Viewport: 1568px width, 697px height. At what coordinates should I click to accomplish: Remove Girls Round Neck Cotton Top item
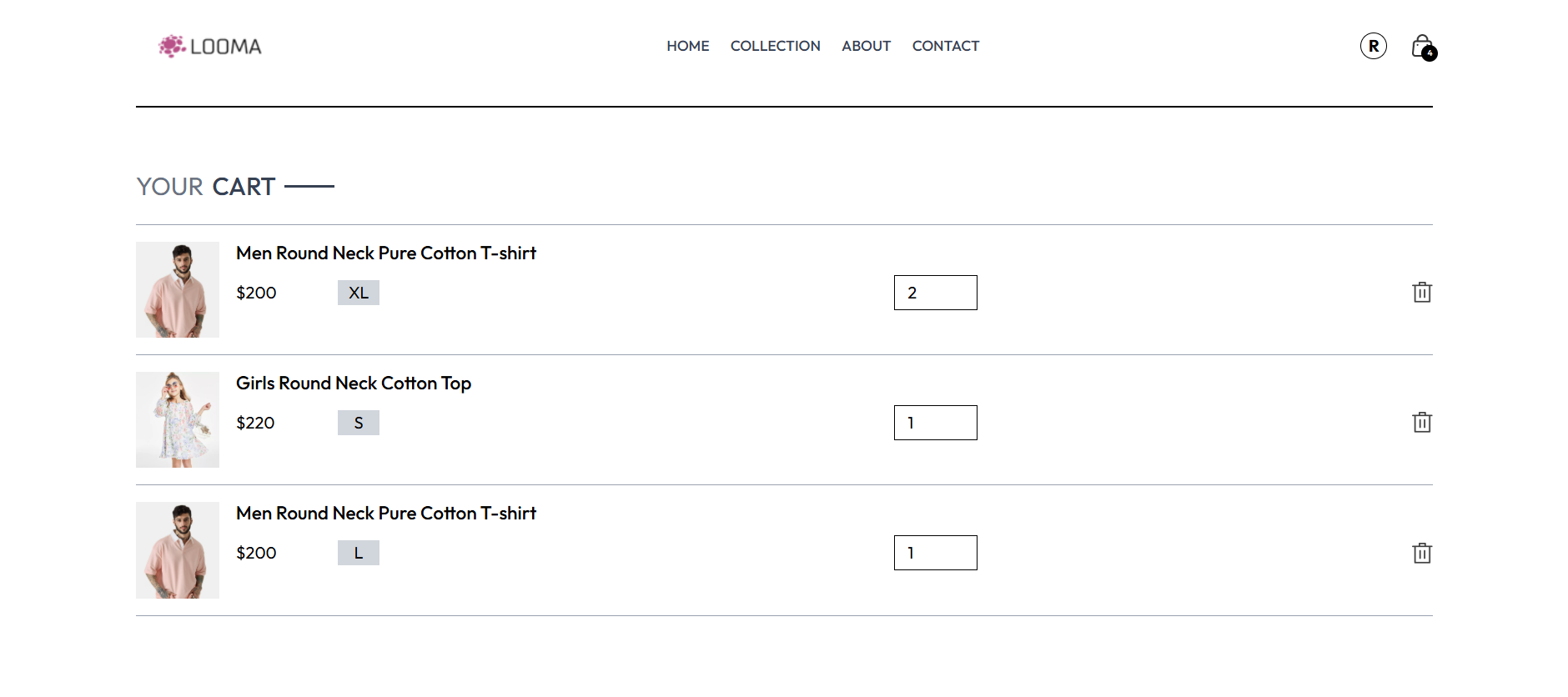[x=1422, y=423]
